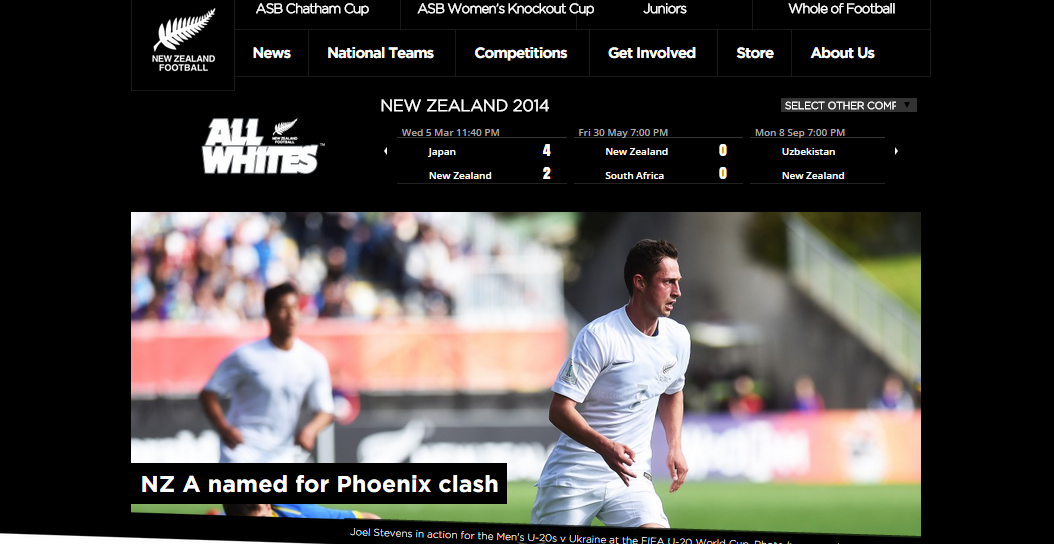Image resolution: width=1054 pixels, height=544 pixels.
Task: View New Zealand vs South Africa fixture
Action: click(x=658, y=157)
